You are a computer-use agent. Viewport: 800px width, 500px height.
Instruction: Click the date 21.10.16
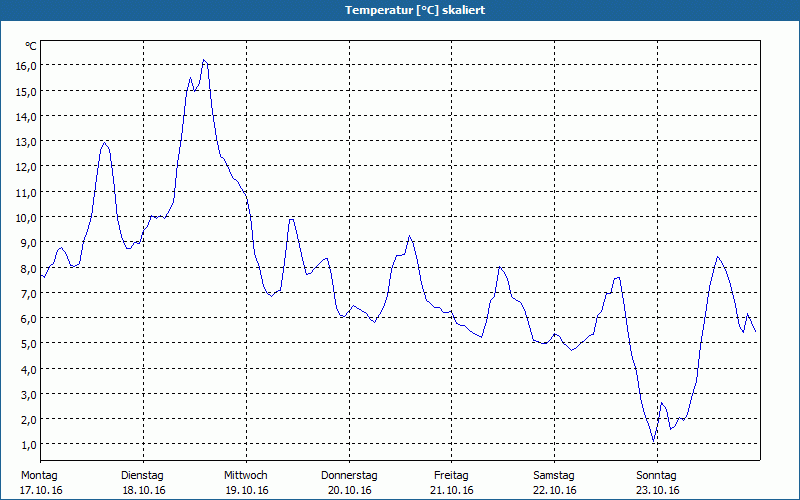[x=452, y=490]
